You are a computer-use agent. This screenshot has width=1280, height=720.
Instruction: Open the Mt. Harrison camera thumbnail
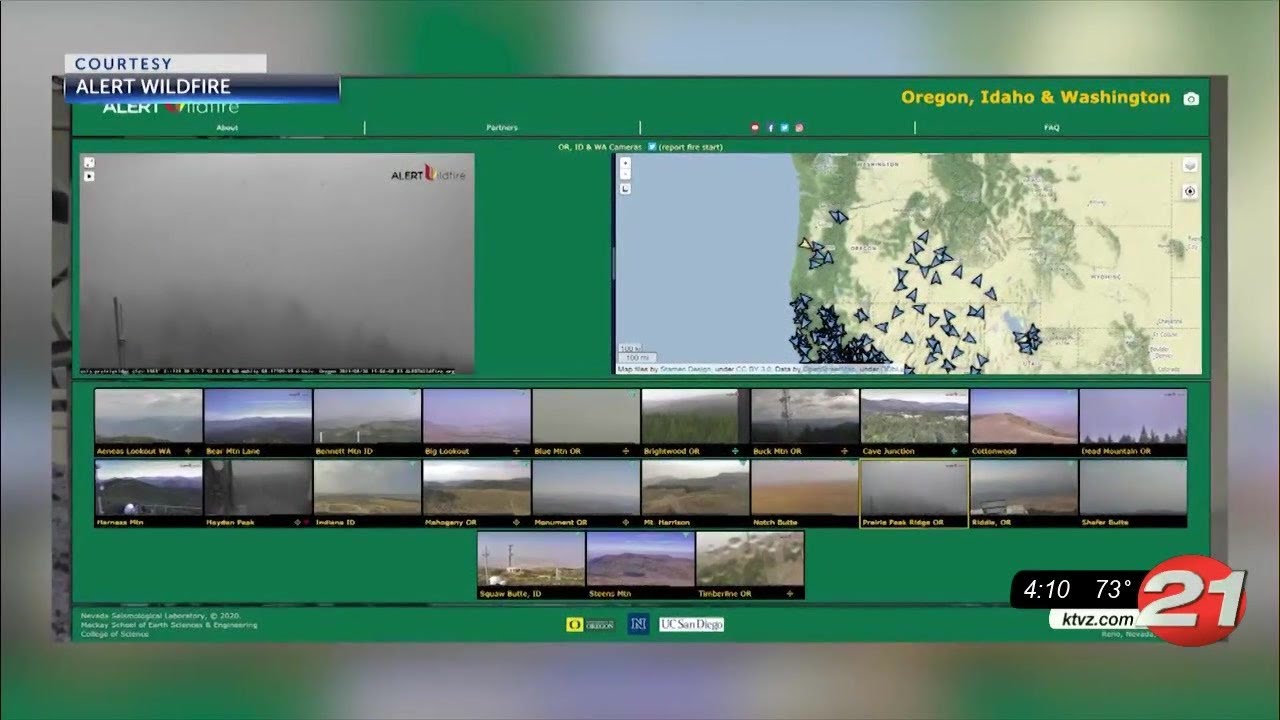point(695,493)
